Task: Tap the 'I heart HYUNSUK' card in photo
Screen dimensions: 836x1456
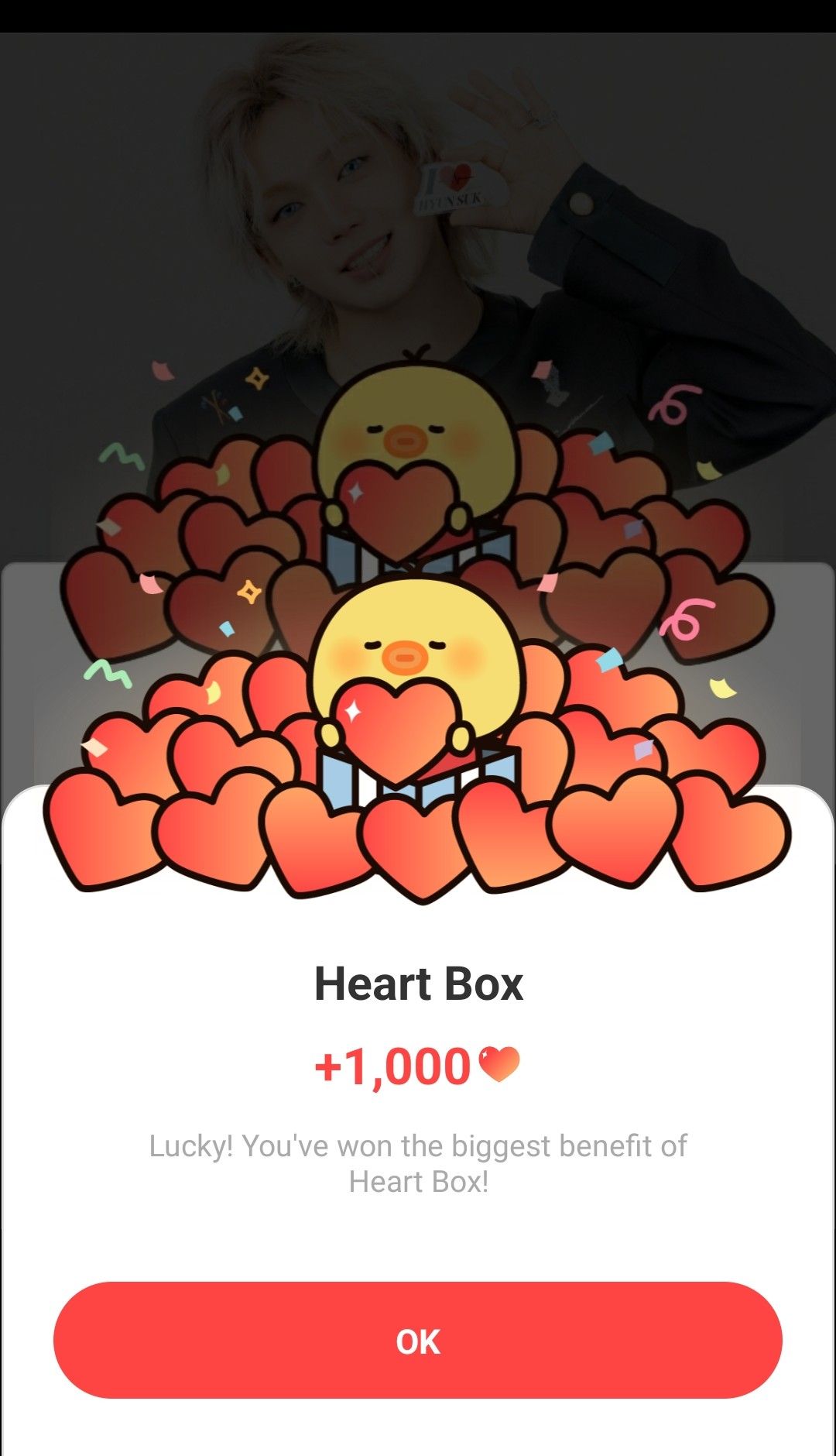Action: pos(455,187)
